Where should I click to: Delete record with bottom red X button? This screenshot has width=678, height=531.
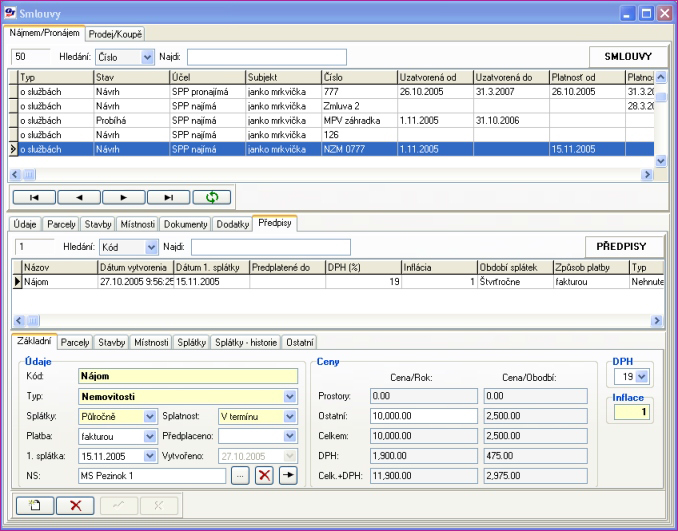[75, 505]
